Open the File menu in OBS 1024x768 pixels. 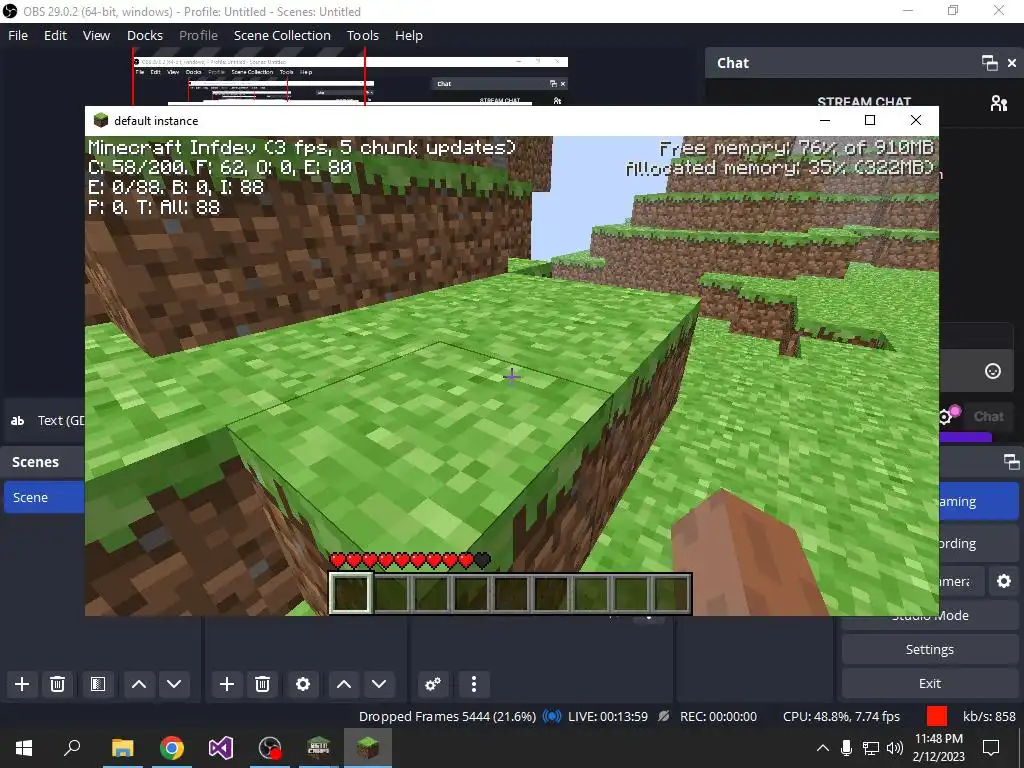click(x=18, y=35)
